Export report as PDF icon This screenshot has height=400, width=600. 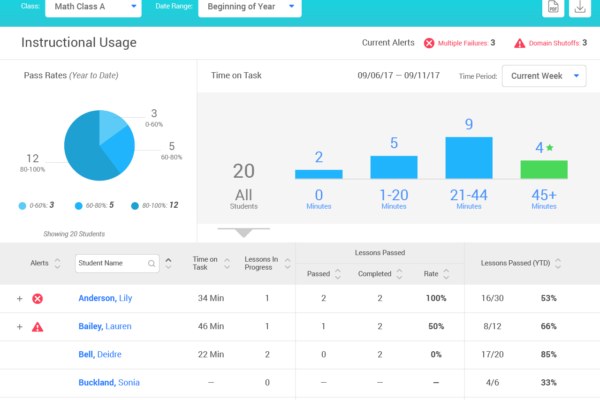tap(553, 7)
